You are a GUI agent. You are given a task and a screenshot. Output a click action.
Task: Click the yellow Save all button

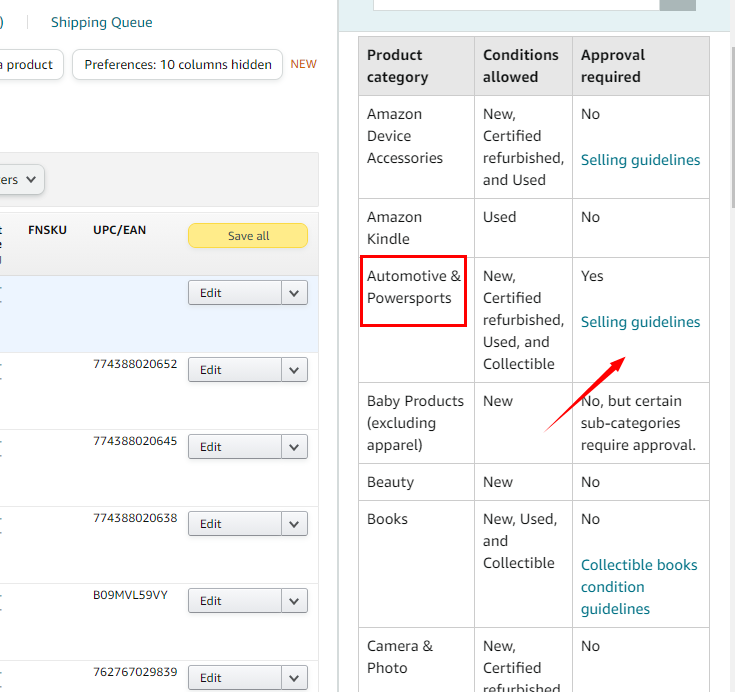(x=247, y=236)
